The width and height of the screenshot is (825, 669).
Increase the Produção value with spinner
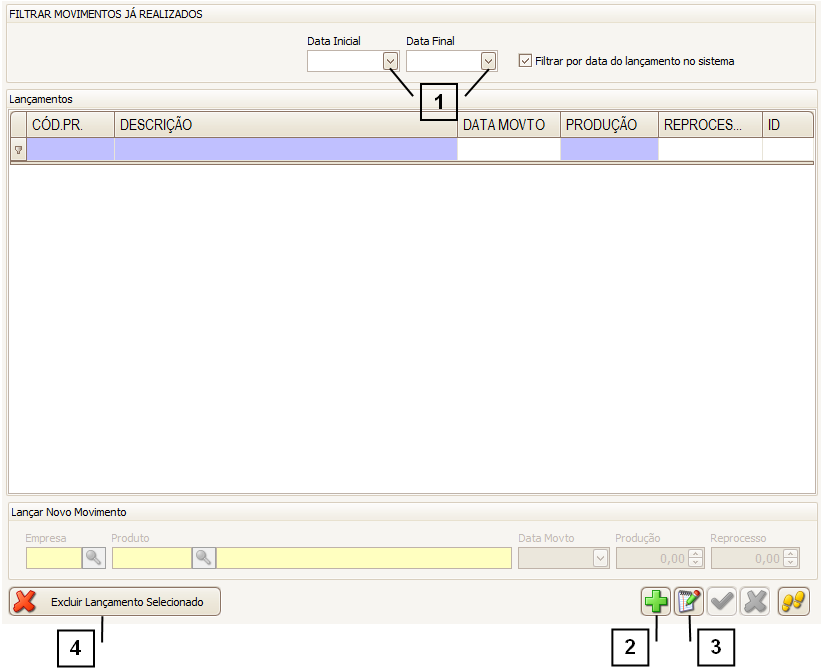pyautogui.click(x=696, y=554)
